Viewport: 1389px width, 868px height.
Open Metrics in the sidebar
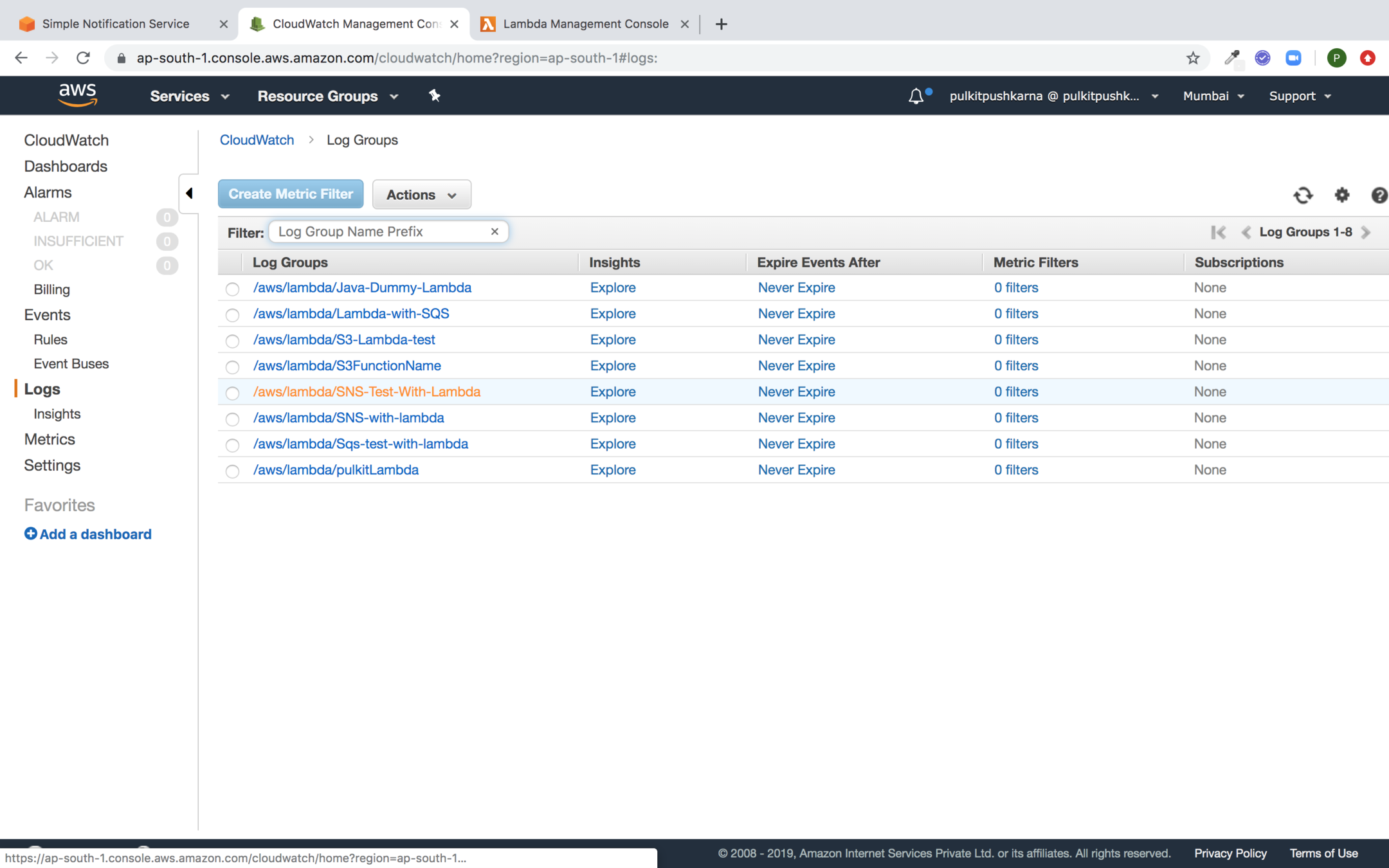point(50,439)
